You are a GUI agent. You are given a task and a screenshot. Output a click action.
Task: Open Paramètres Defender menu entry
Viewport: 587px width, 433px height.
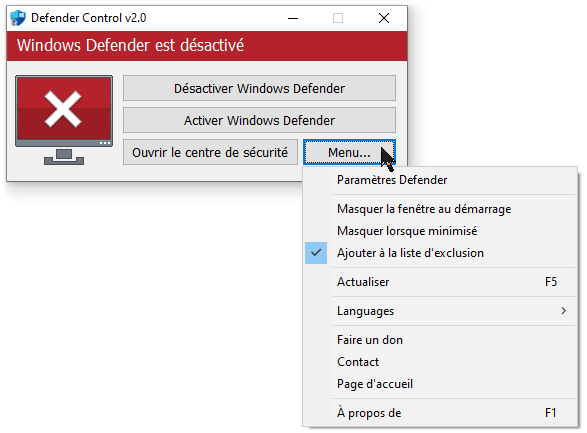440,180
